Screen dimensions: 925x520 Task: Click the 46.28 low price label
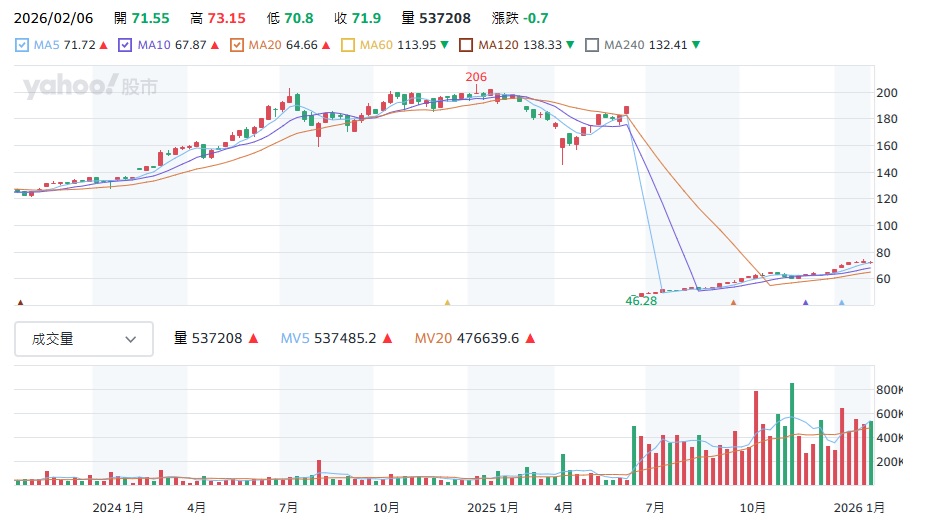[x=641, y=300]
